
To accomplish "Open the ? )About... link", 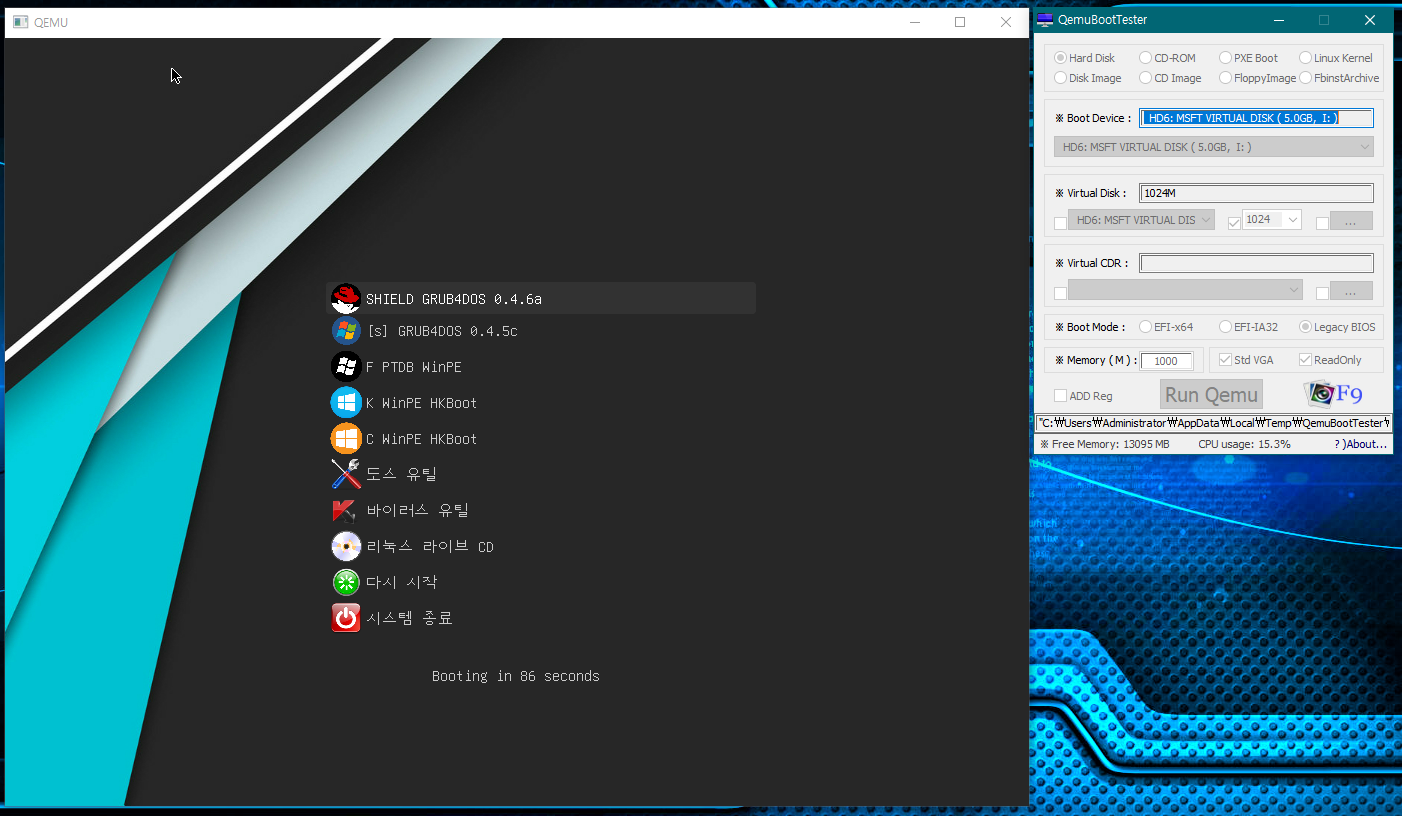I will click(1360, 444).
